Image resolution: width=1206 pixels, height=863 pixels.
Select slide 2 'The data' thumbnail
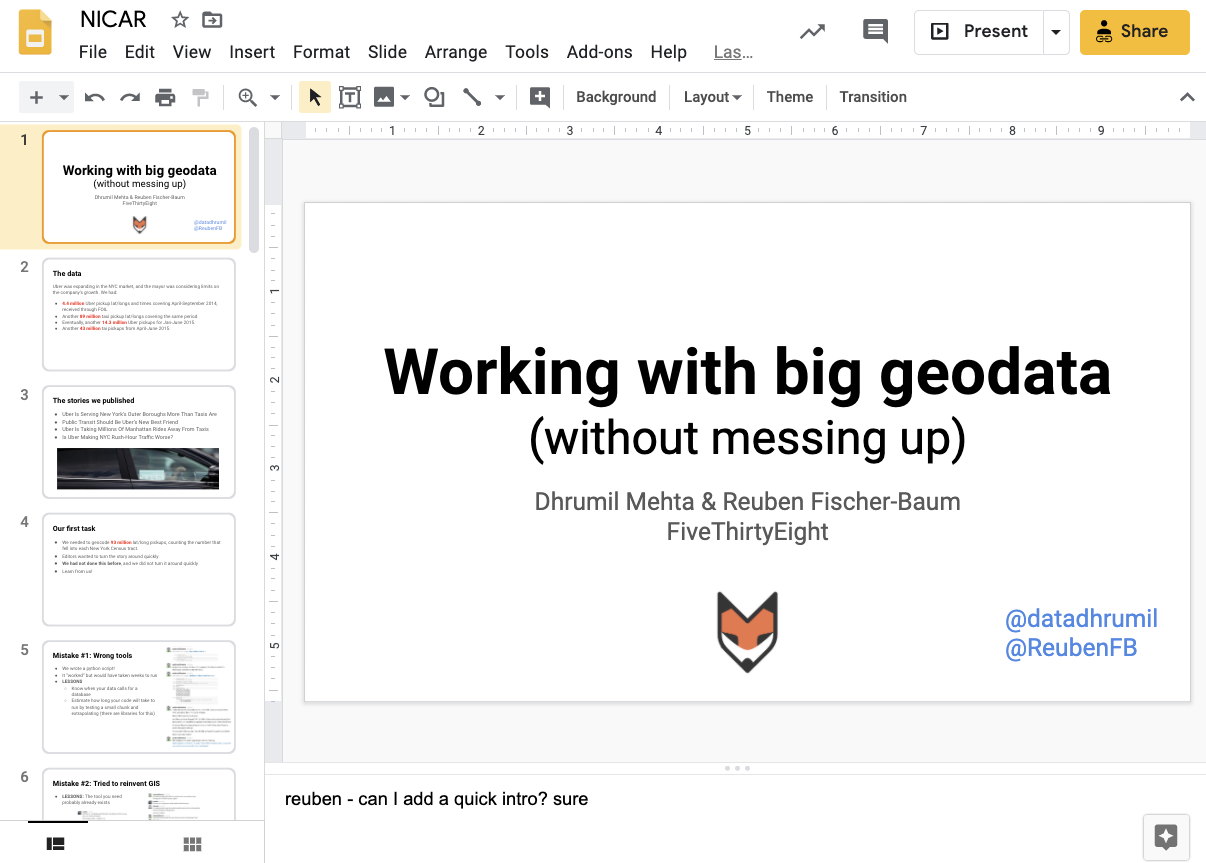pos(139,314)
